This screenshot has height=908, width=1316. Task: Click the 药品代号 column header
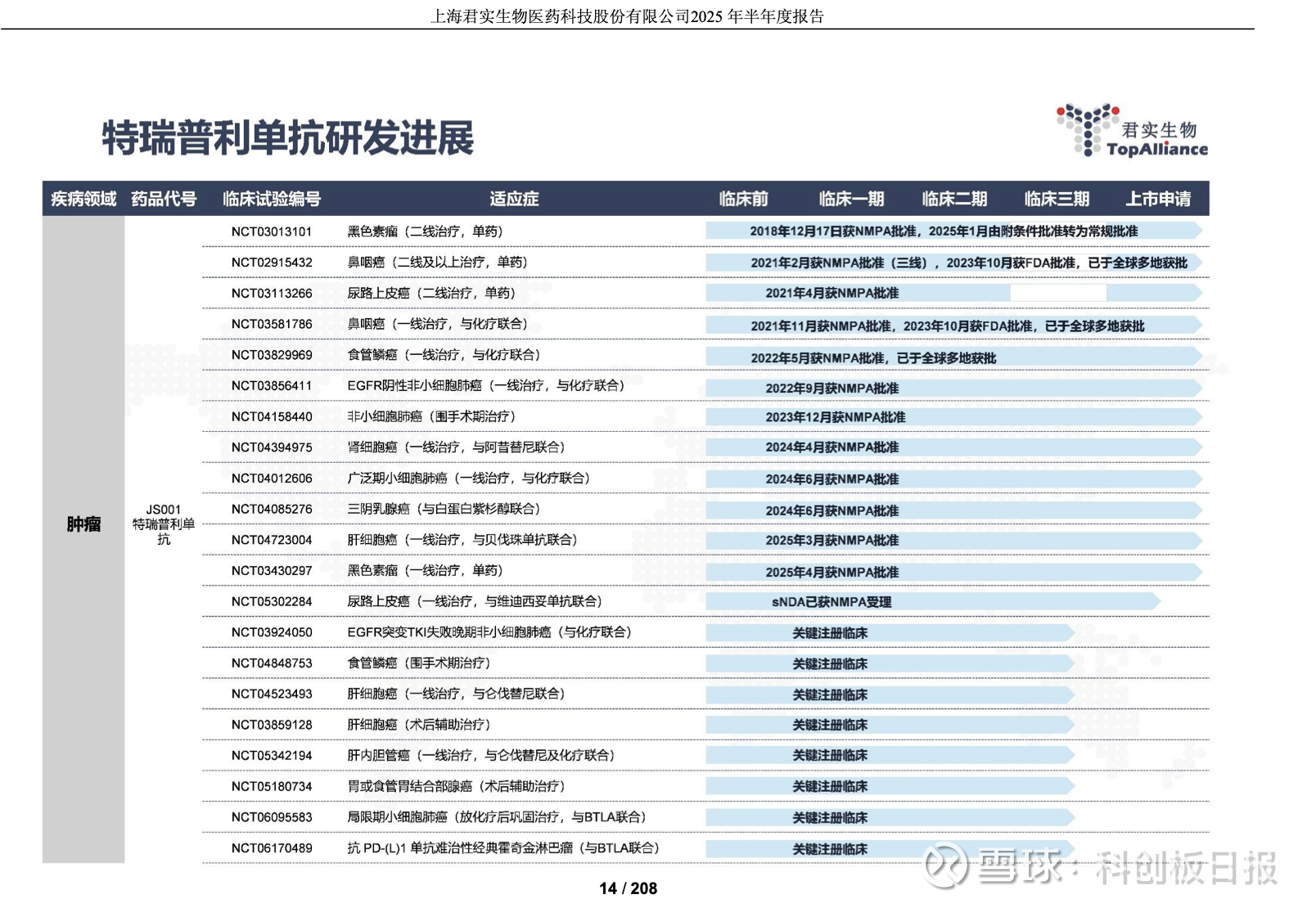tap(164, 199)
